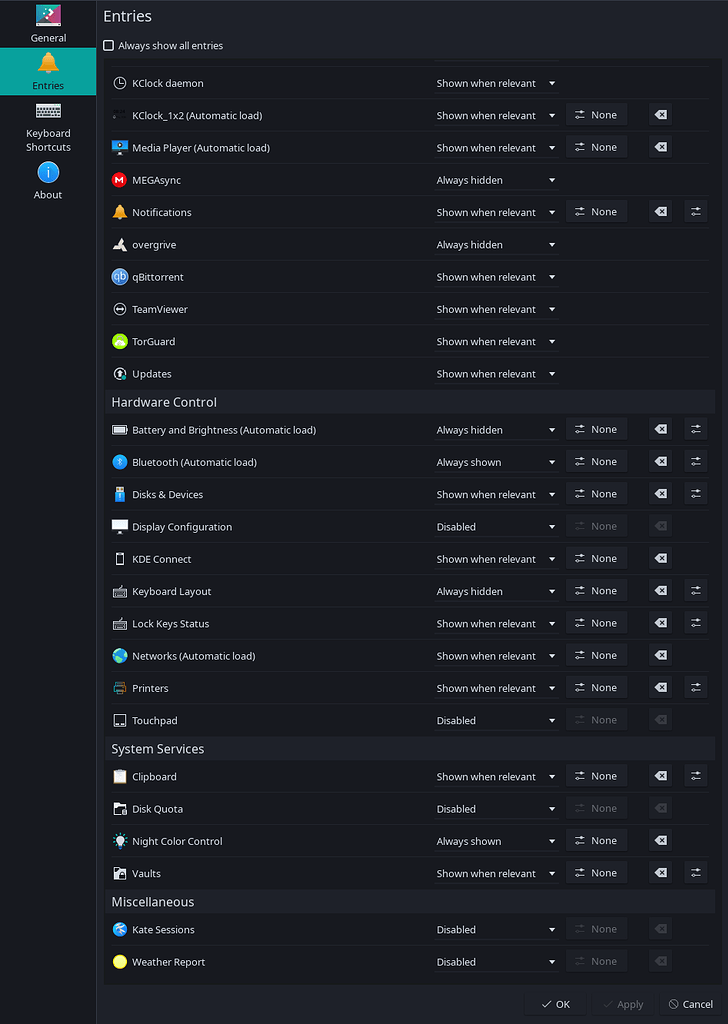
Task: Click the MEGAsync icon
Action: [122, 179]
